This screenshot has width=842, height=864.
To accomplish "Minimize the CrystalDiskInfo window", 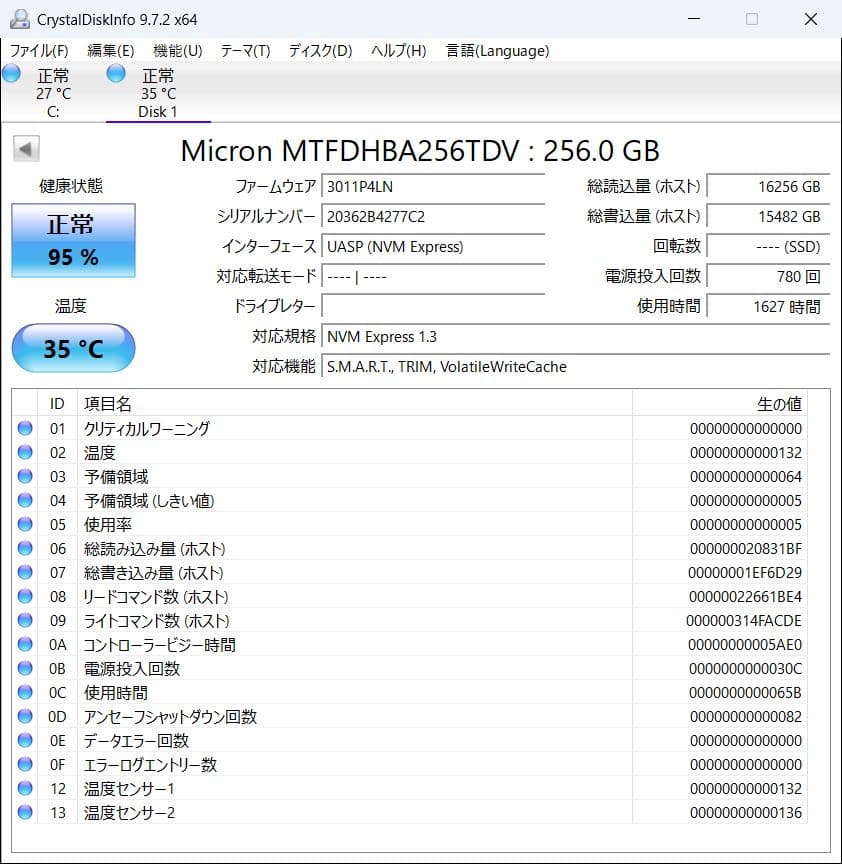I will tap(694, 19).
